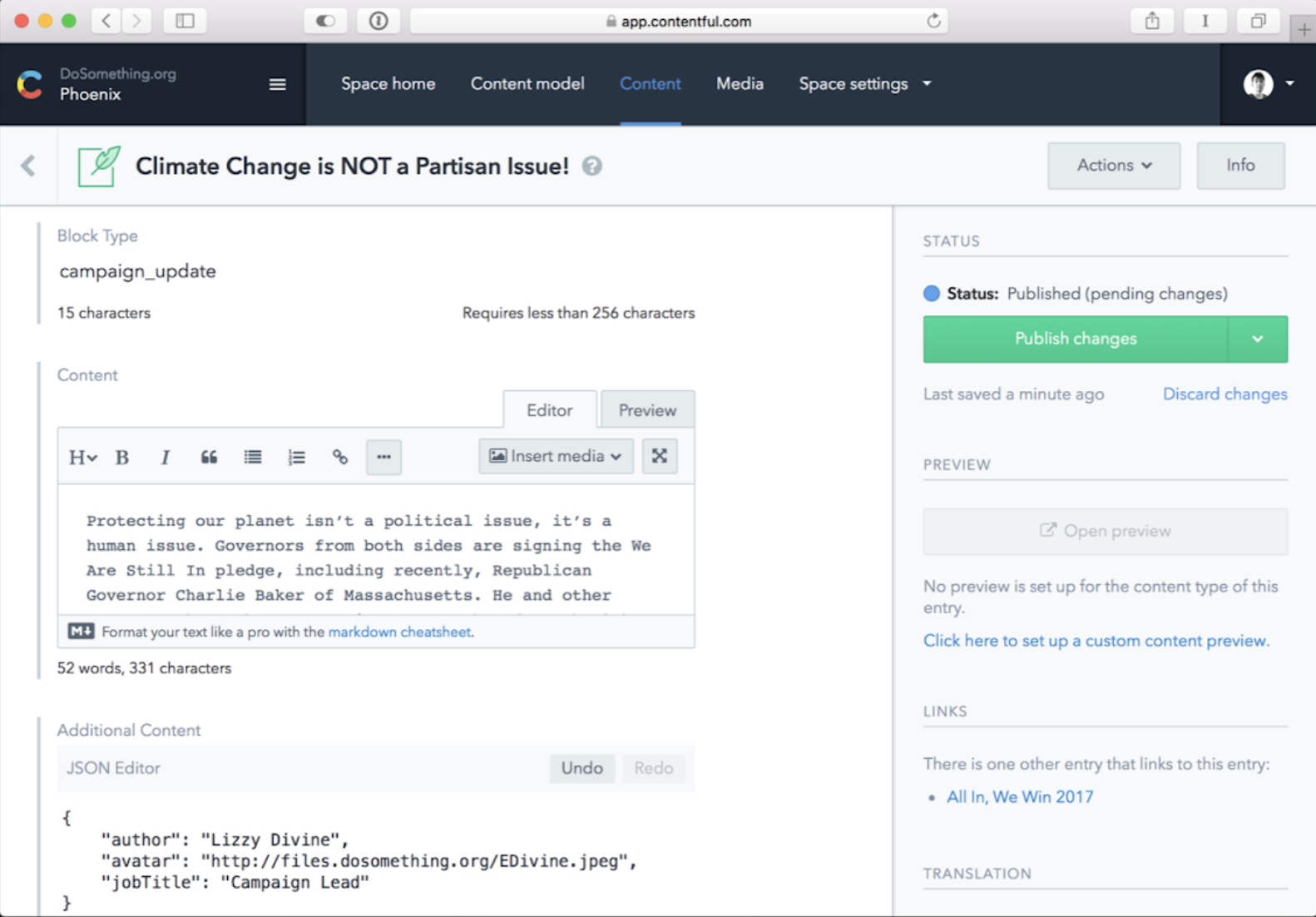This screenshot has height=917, width=1316.
Task: Open the Actions dropdown
Action: pos(1114,166)
